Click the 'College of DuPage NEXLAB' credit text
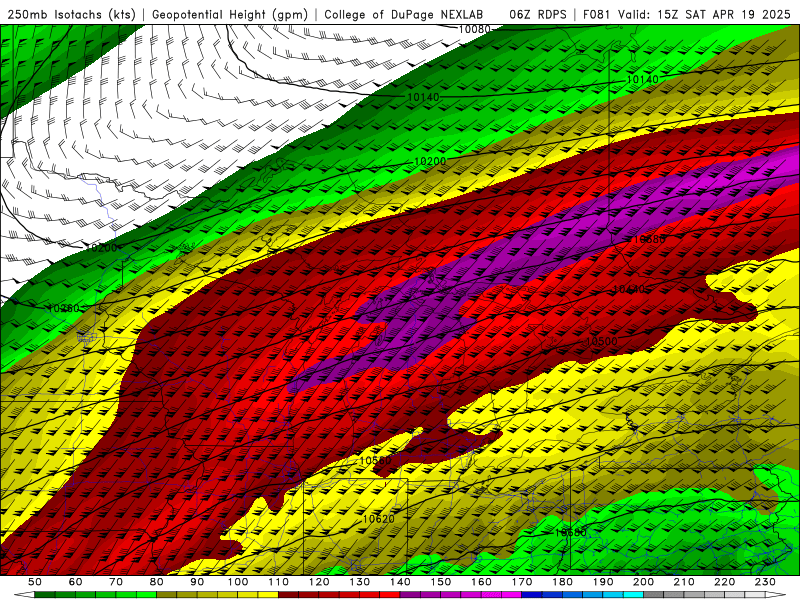 tap(404, 14)
